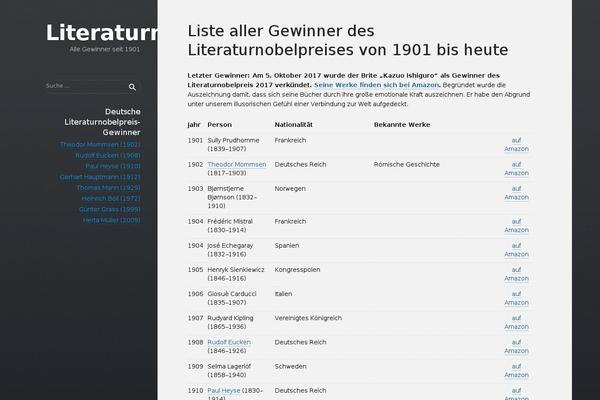This screenshot has width=600, height=400.
Task: Select the 'Norwegen' nationality cell
Action: click(x=290, y=189)
